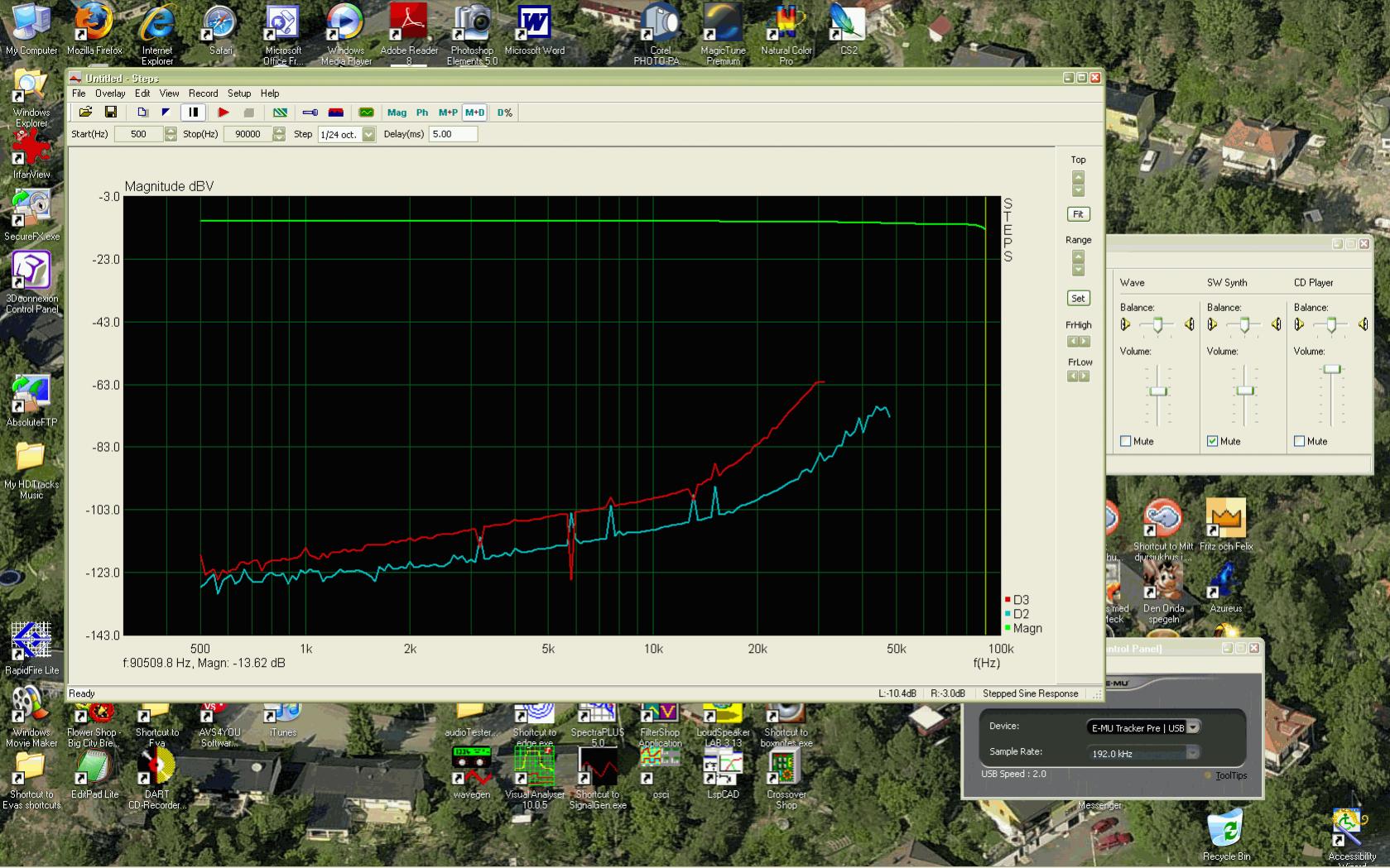
Task: Open the SpectraPLUS 5.0 desktop shortcut
Action: tap(597, 726)
